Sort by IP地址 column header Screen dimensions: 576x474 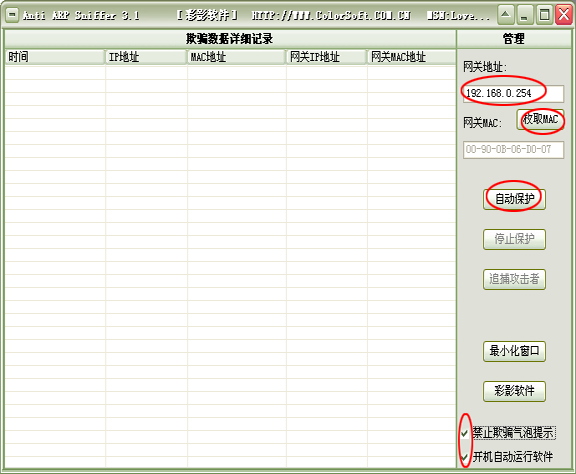146,57
